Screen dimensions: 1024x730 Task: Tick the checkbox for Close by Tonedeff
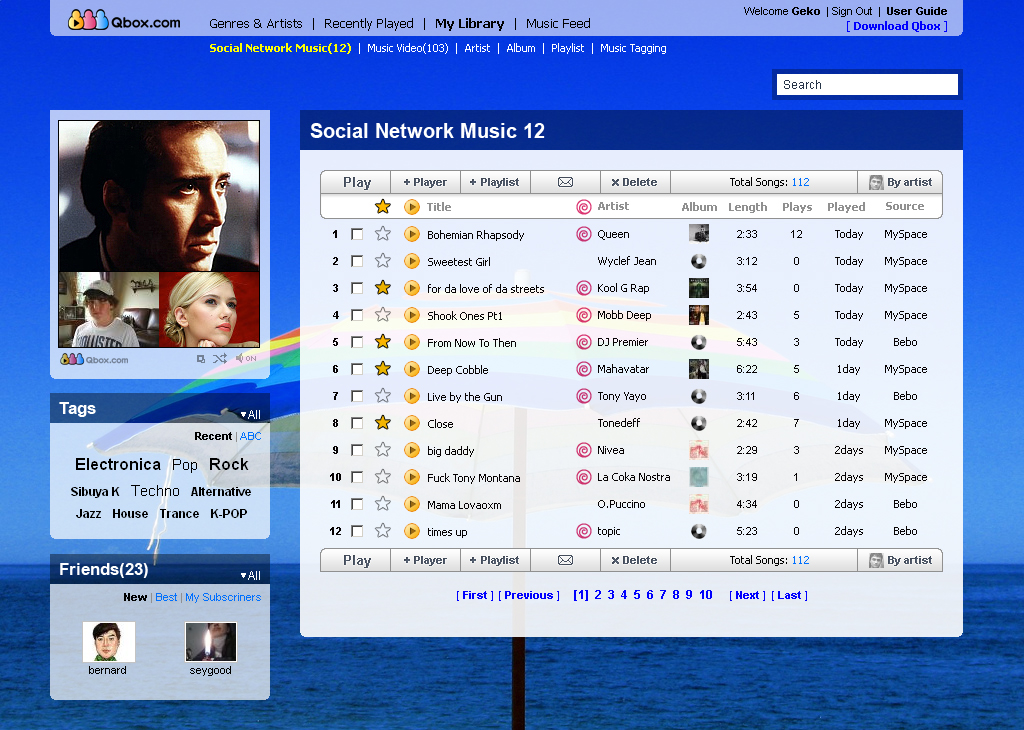click(x=357, y=423)
